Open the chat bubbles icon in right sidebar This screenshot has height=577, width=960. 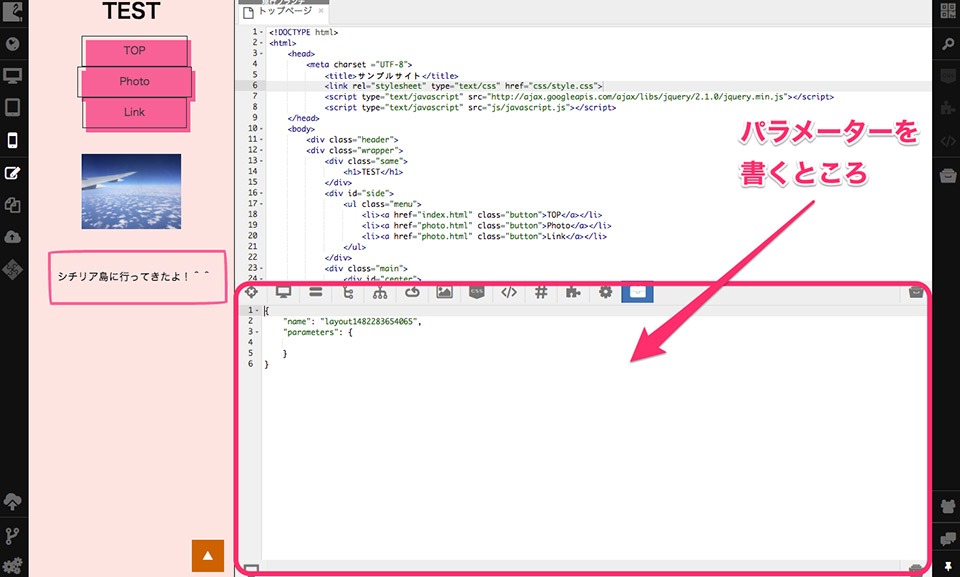948,538
